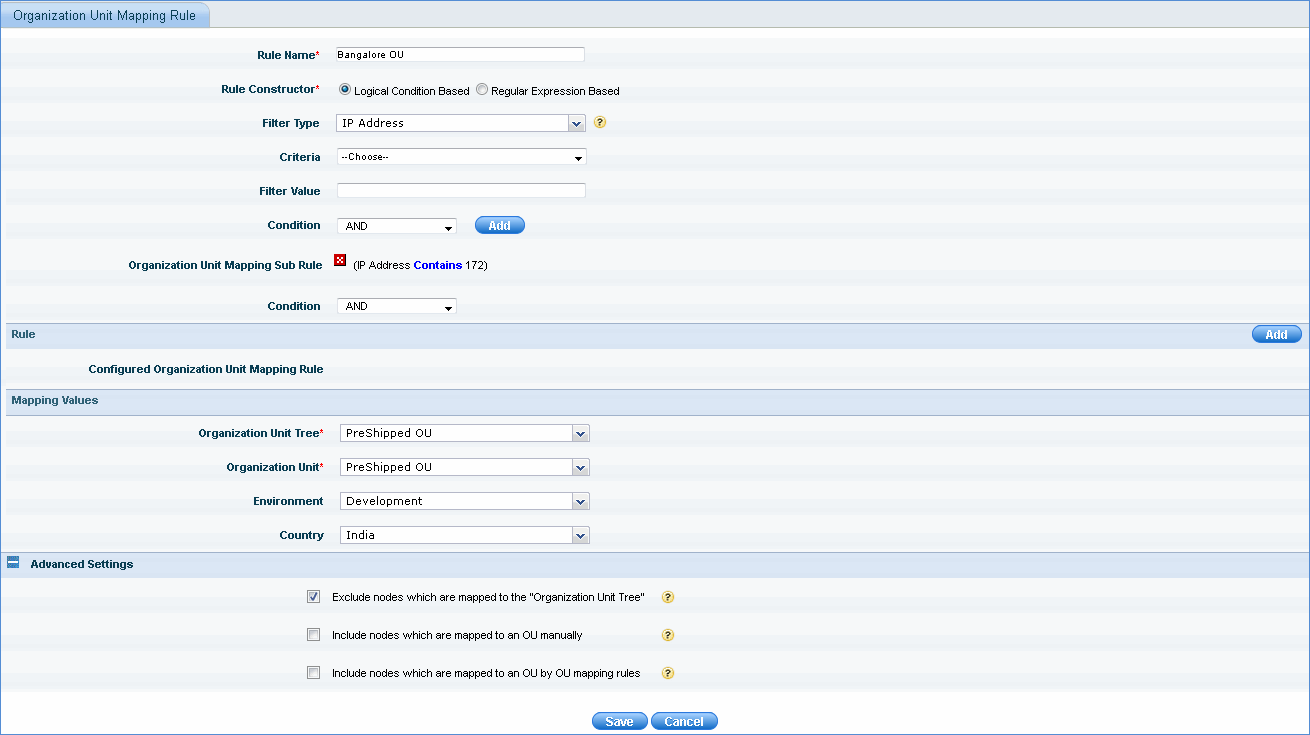Click Add button in the Rule header
The image size is (1310, 735).
(1276, 335)
